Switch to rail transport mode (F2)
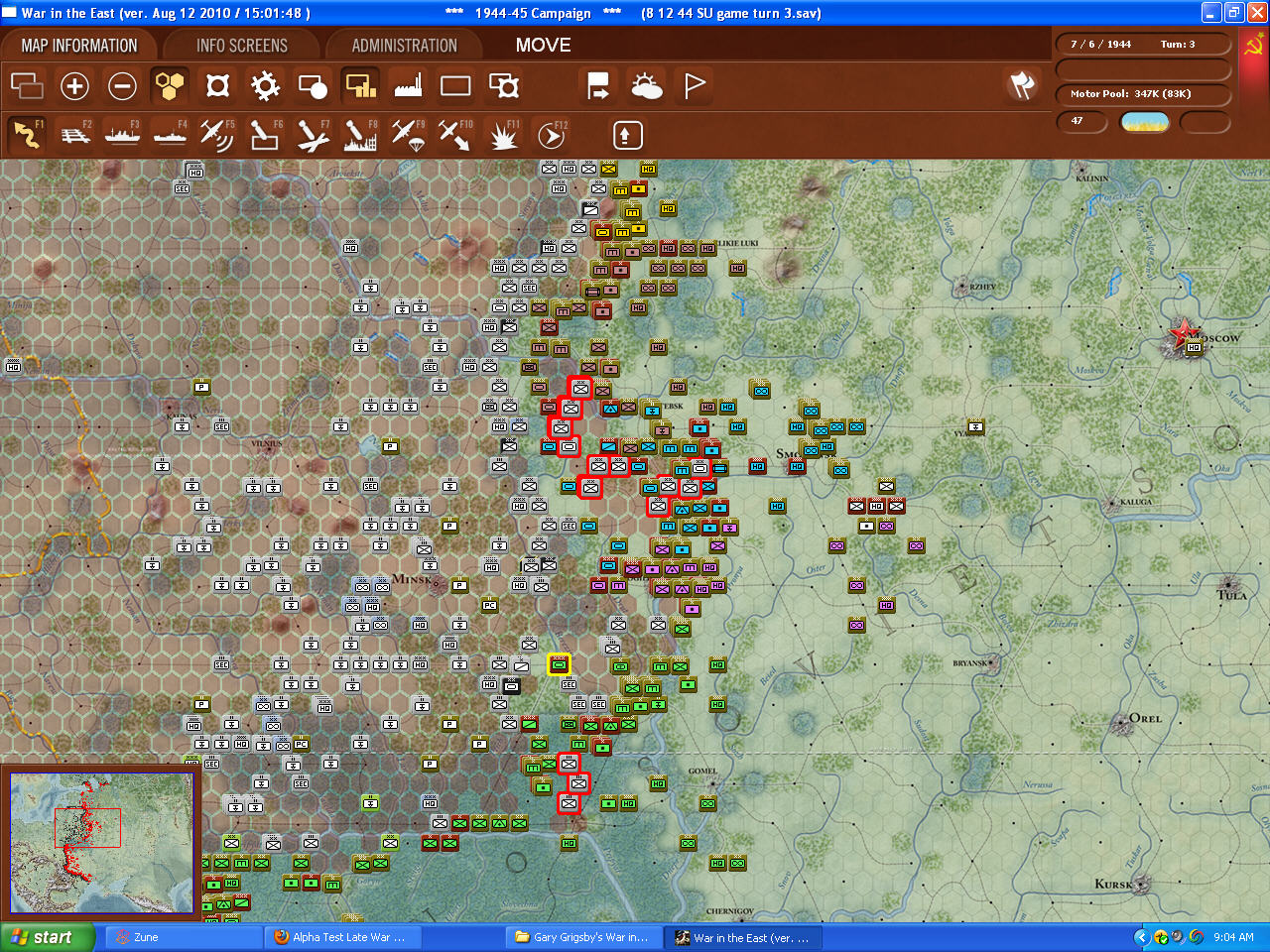The image size is (1270, 952). [74, 134]
